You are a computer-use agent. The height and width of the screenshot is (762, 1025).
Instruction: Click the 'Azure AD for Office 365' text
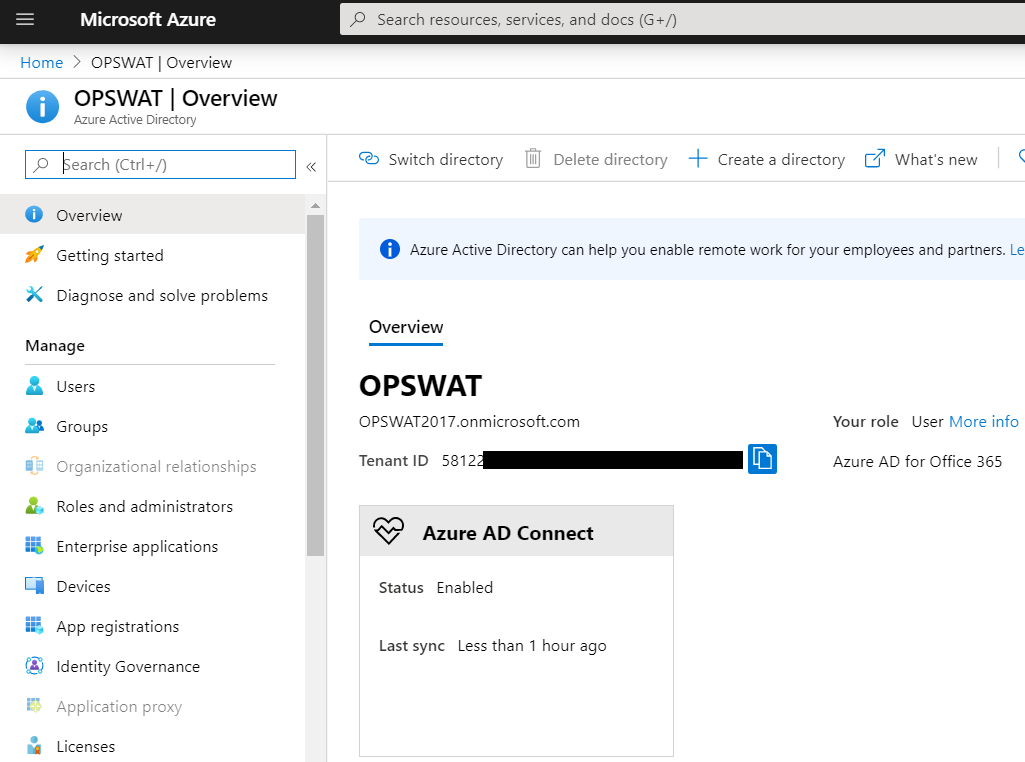point(917,461)
